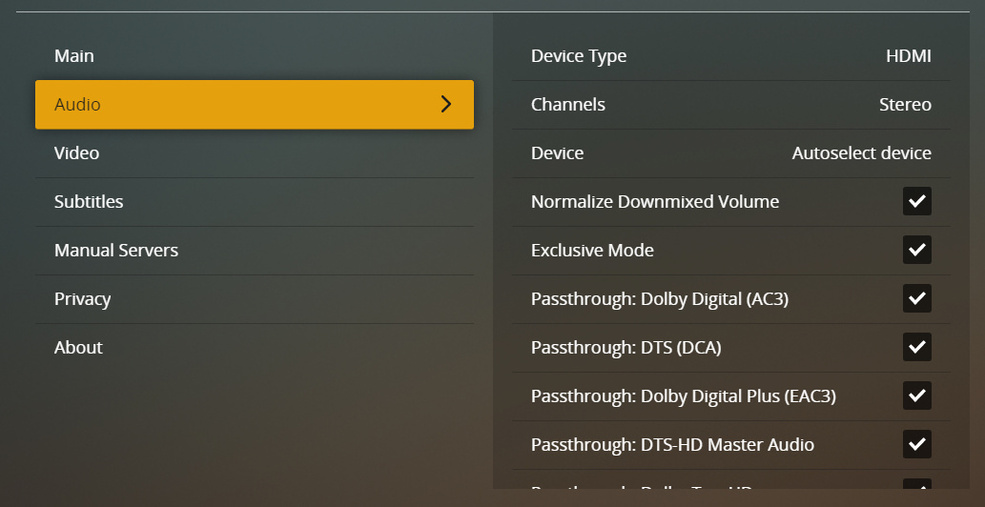Open the Device selection (Autoselect device)
Screen dimensions: 985x507
tap(861, 153)
